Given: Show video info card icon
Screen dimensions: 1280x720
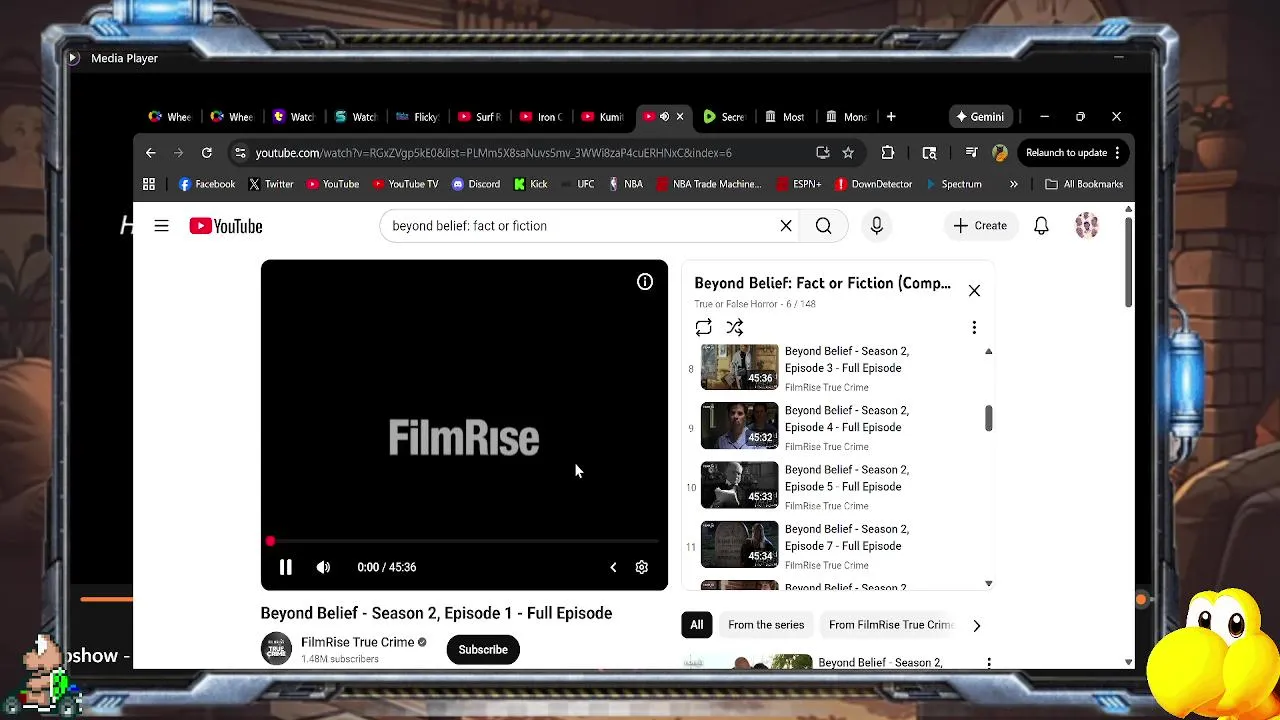Looking at the screenshot, I should coord(645,282).
